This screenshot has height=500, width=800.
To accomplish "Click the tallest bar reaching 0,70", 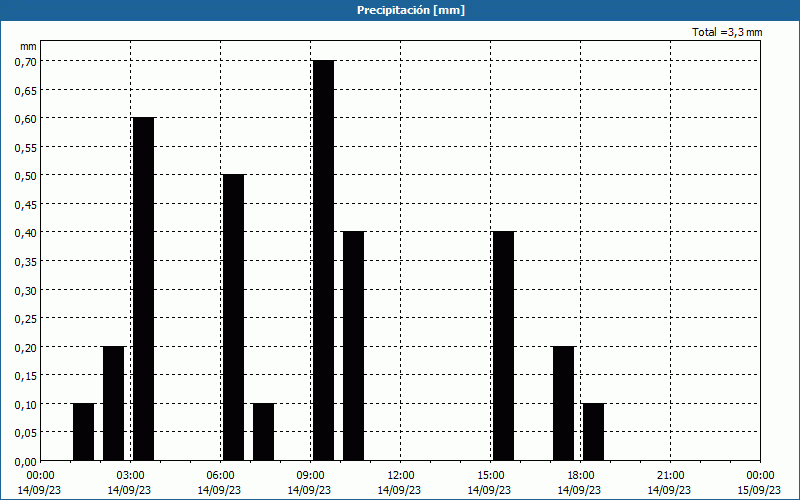I will click(323, 260).
